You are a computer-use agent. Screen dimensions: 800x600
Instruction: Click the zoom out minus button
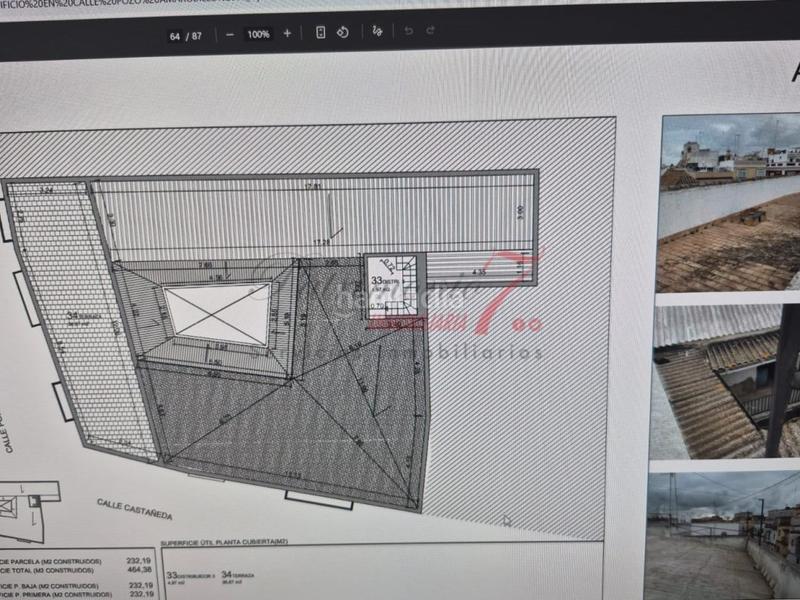click(x=230, y=34)
